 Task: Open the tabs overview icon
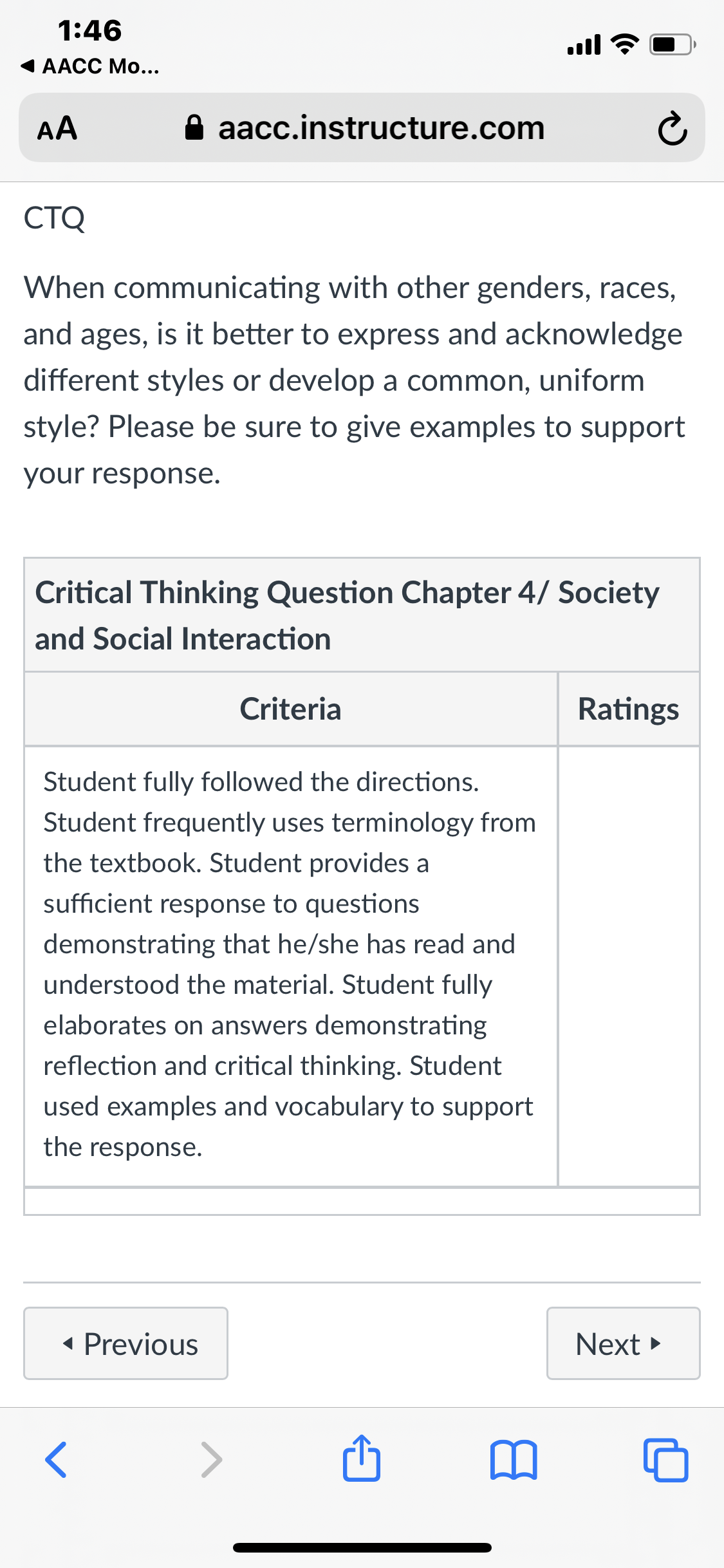click(666, 1460)
